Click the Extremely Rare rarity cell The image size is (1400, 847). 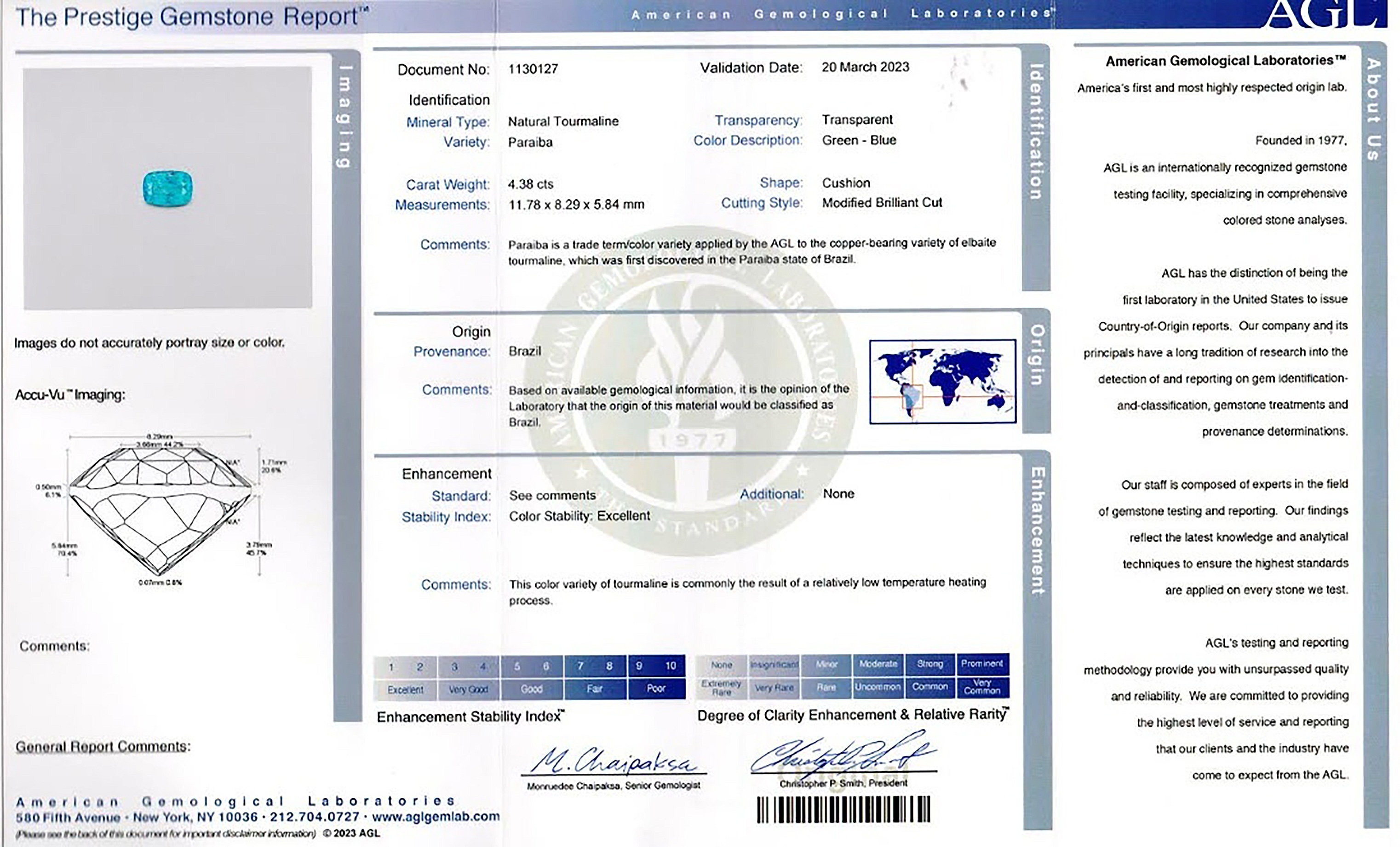[721, 688]
